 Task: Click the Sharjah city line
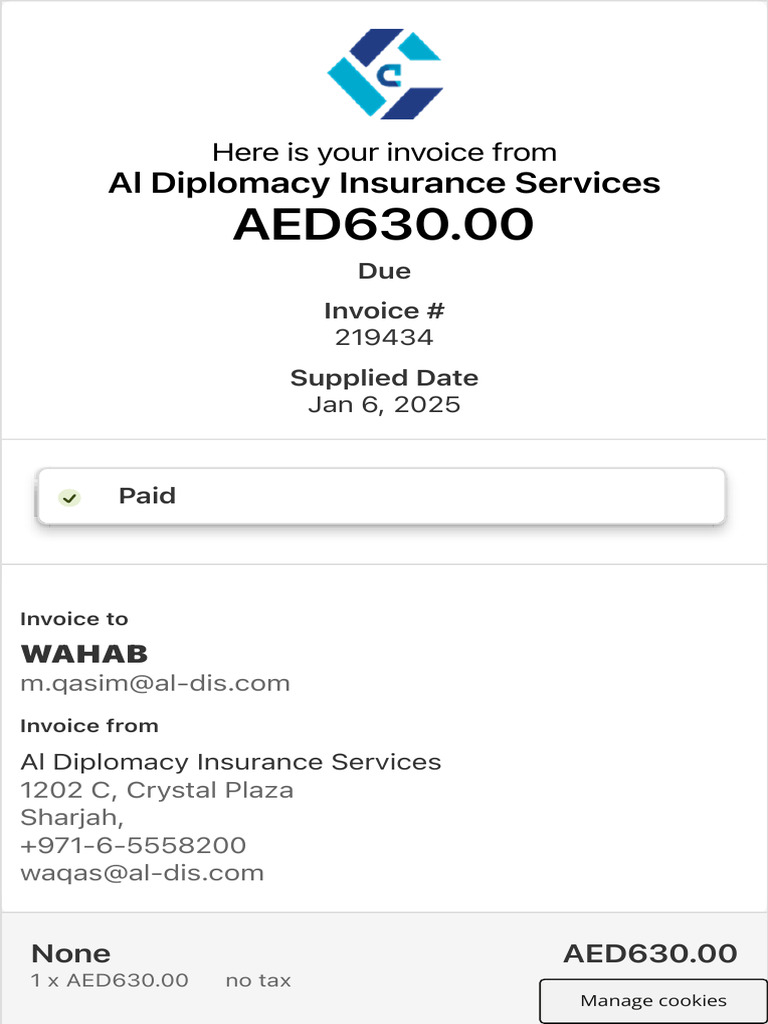tap(72, 817)
